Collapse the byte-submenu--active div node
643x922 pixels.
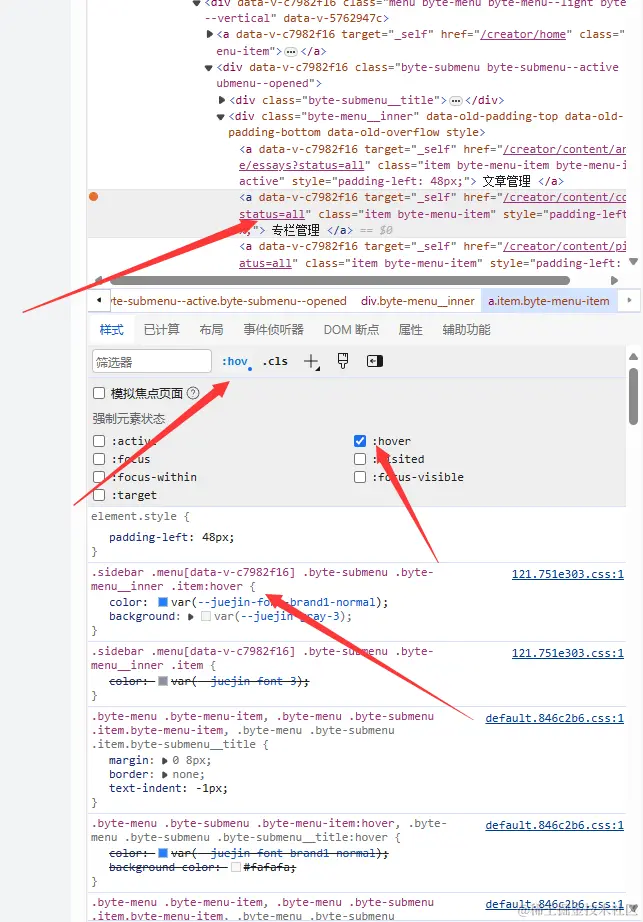pos(208,68)
